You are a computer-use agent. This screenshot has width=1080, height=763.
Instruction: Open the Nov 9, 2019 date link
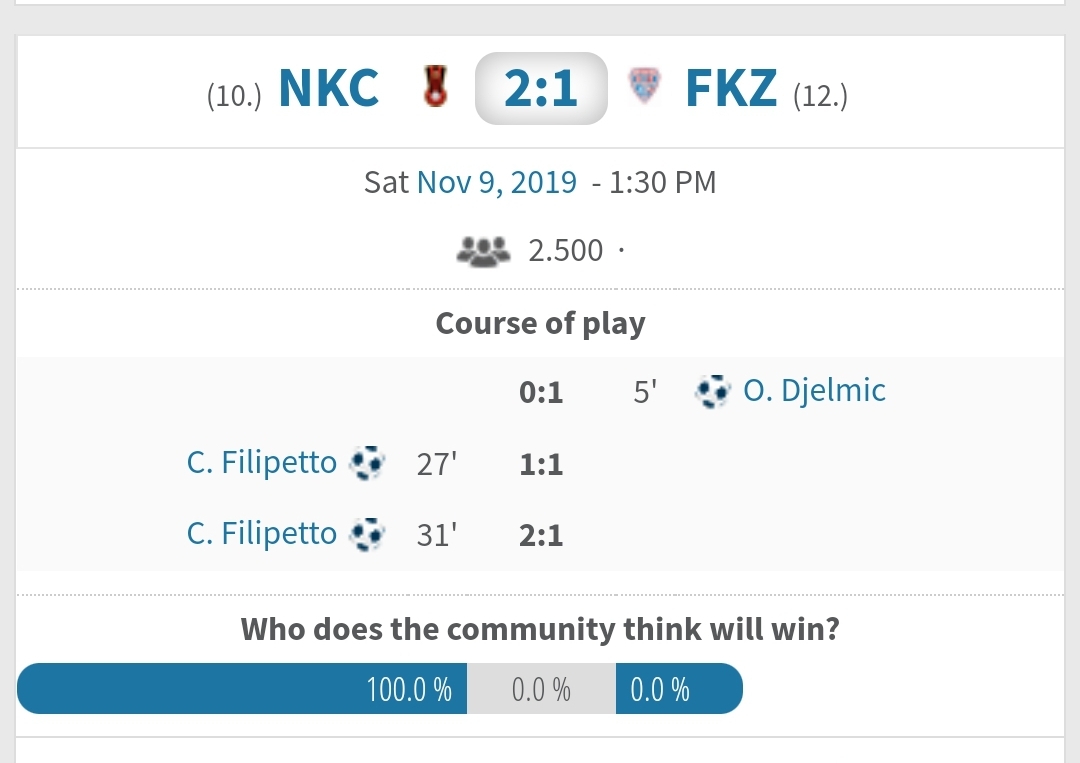pos(497,182)
